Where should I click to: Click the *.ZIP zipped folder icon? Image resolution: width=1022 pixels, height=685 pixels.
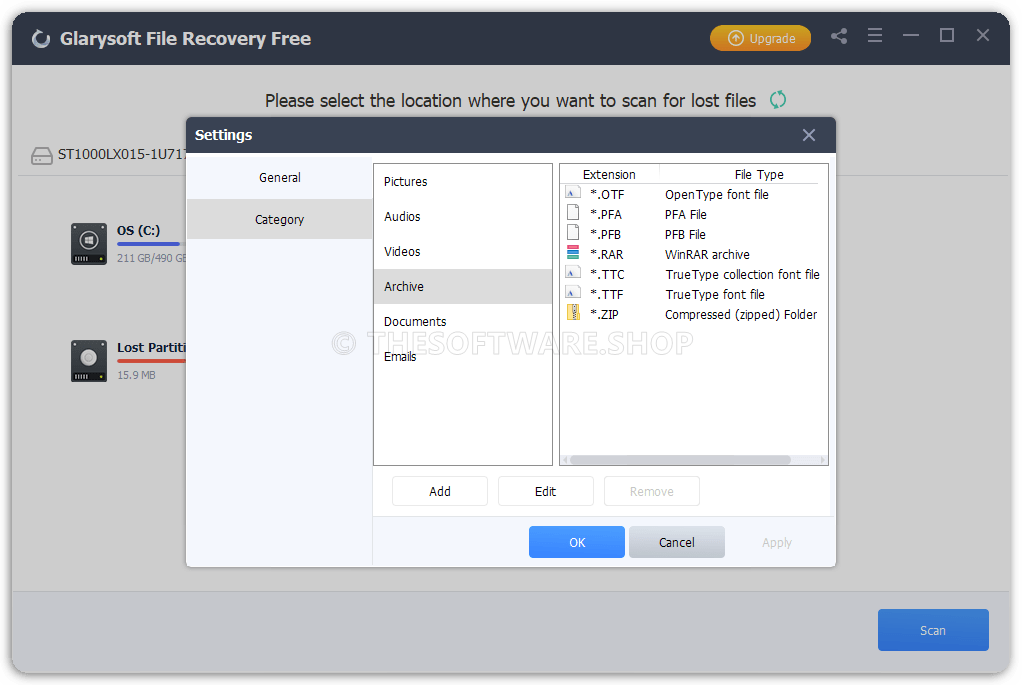pyautogui.click(x=573, y=313)
